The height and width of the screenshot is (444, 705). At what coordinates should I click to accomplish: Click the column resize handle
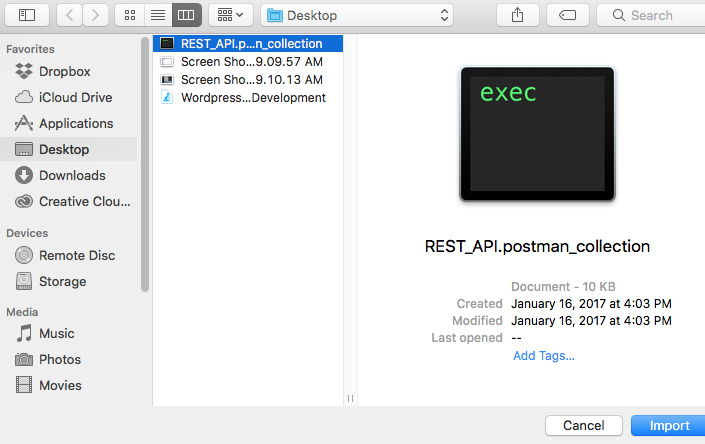(350, 398)
